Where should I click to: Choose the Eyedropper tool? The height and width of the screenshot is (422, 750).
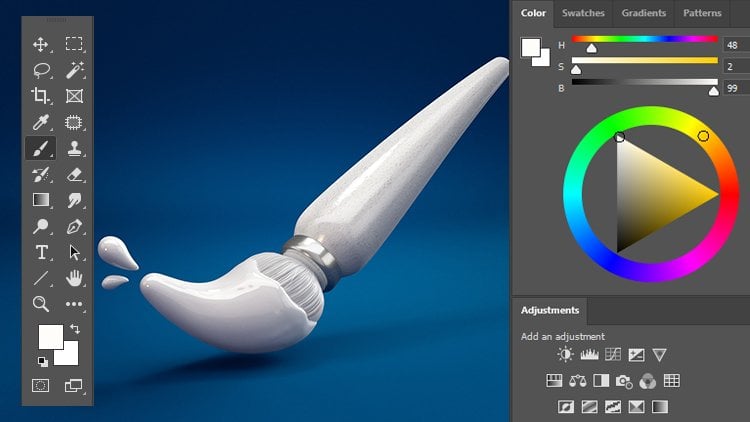tap(41, 122)
